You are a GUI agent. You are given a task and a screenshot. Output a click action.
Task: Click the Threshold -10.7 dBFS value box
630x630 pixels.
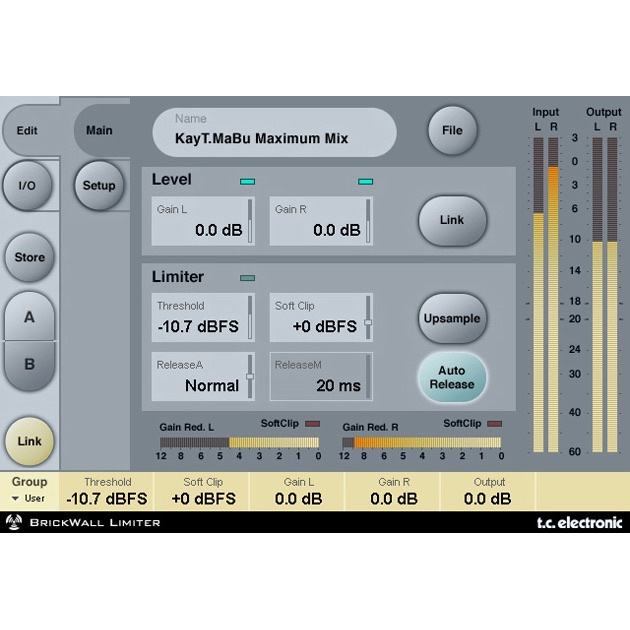[x=203, y=317]
